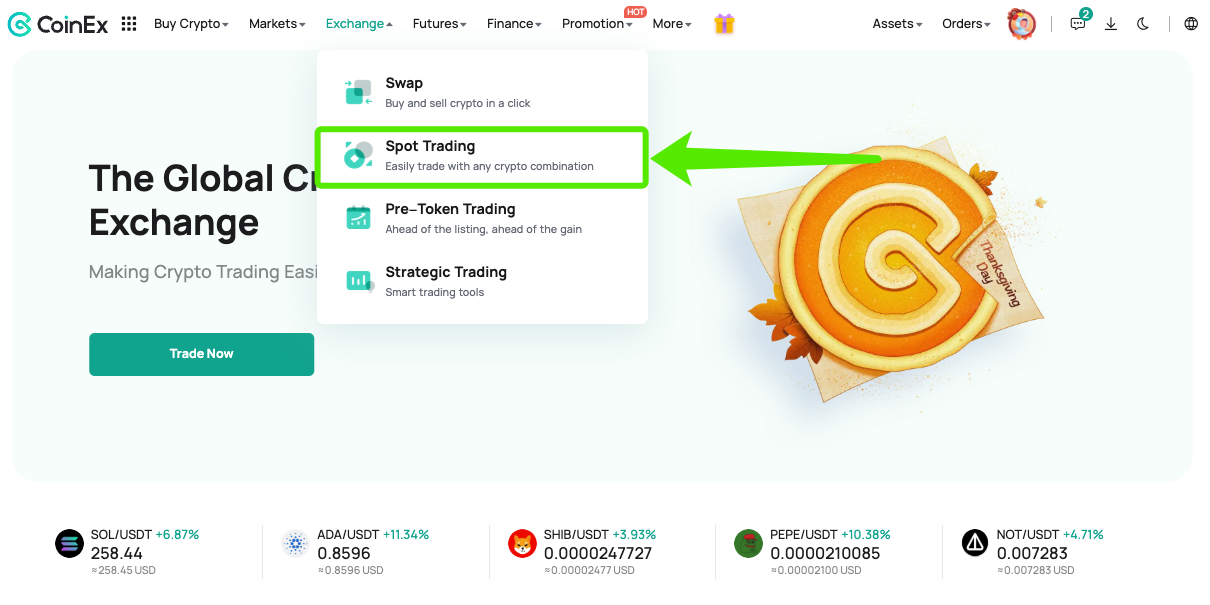This screenshot has height=605, width=1210.
Task: Click the SHIB price 0.0000247727
Action: [x=598, y=553]
